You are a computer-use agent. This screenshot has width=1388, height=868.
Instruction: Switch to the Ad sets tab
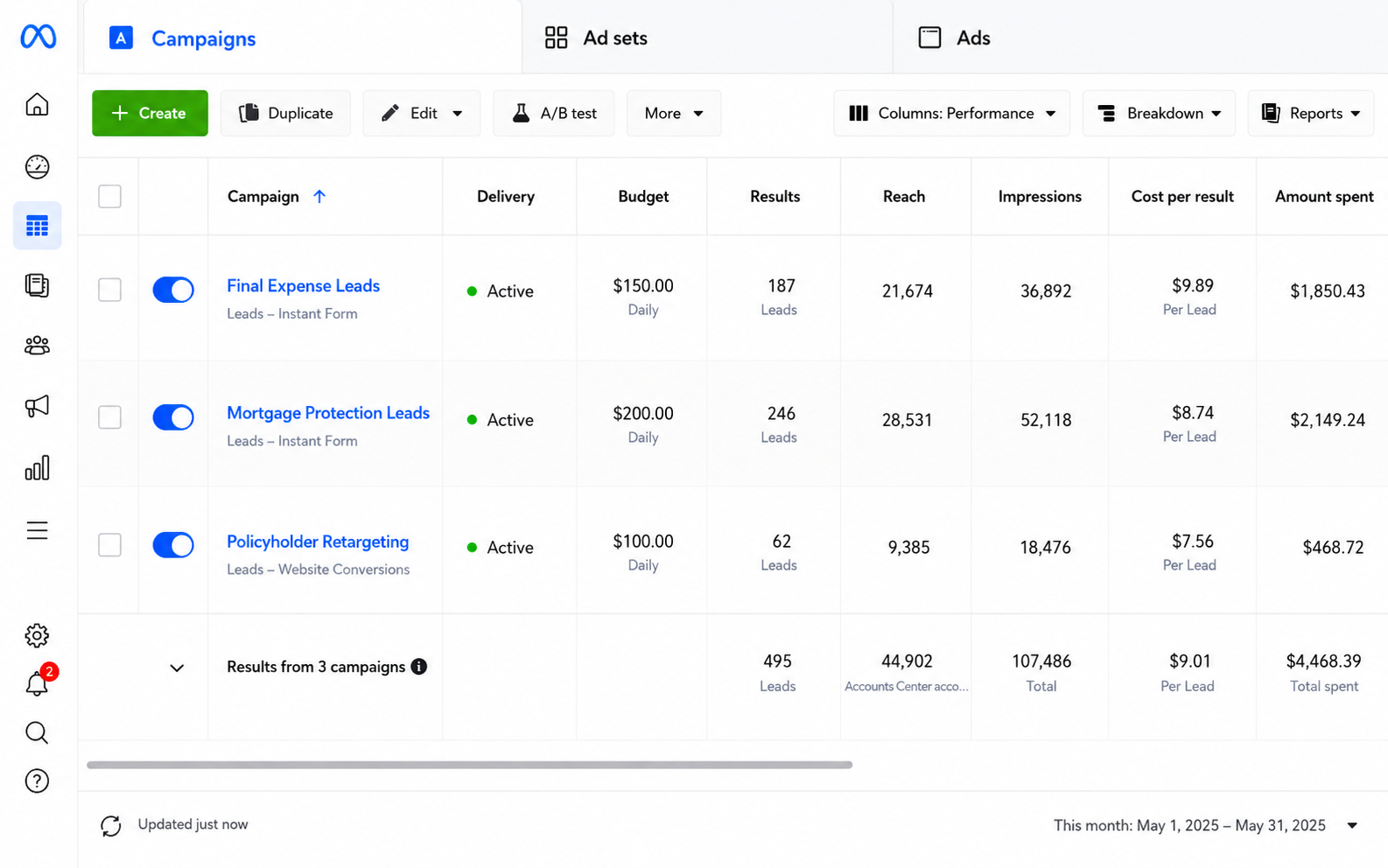596,38
